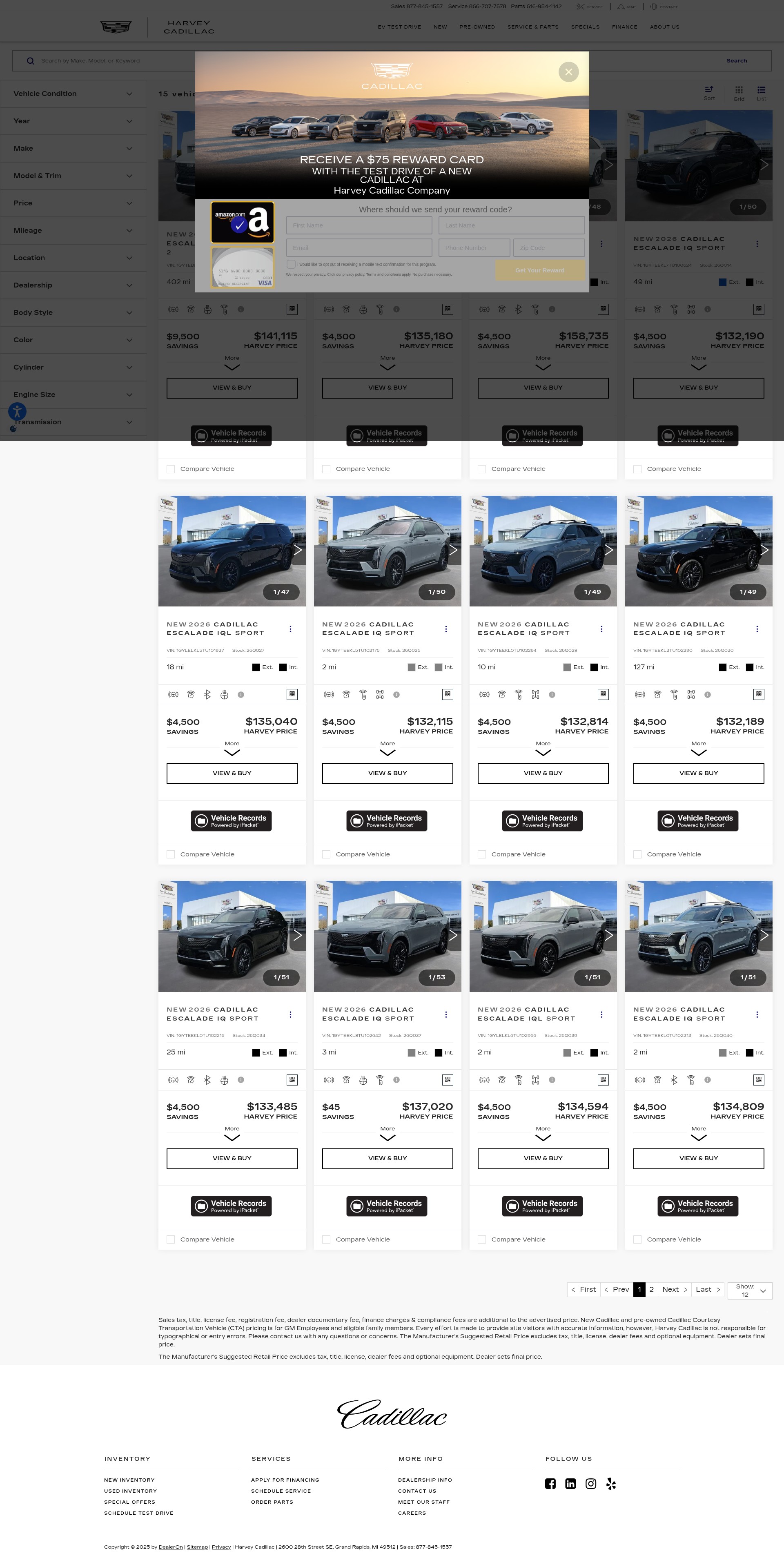Expand Body Style filter

click(73, 313)
